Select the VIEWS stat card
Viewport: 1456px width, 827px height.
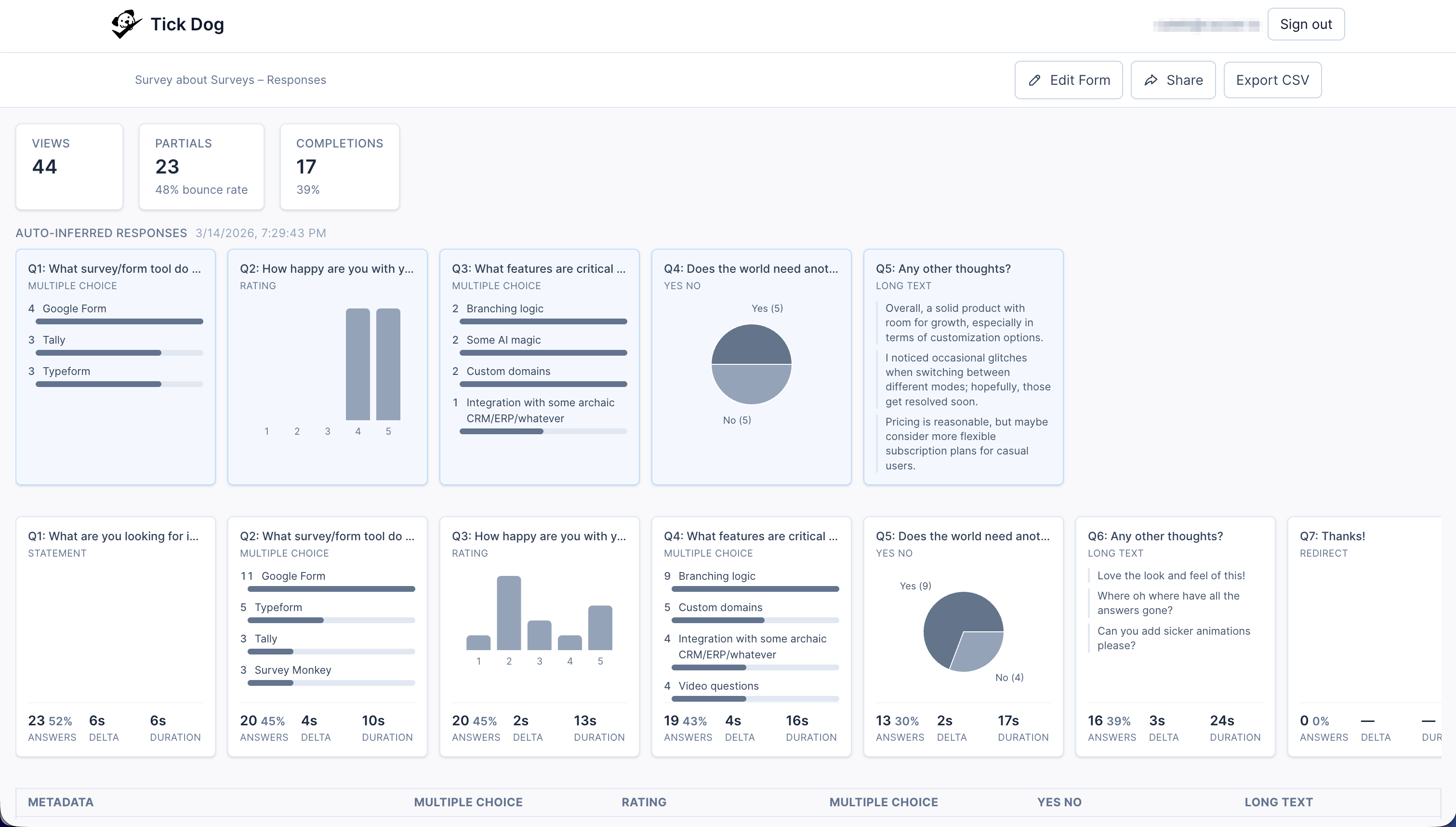click(x=69, y=166)
